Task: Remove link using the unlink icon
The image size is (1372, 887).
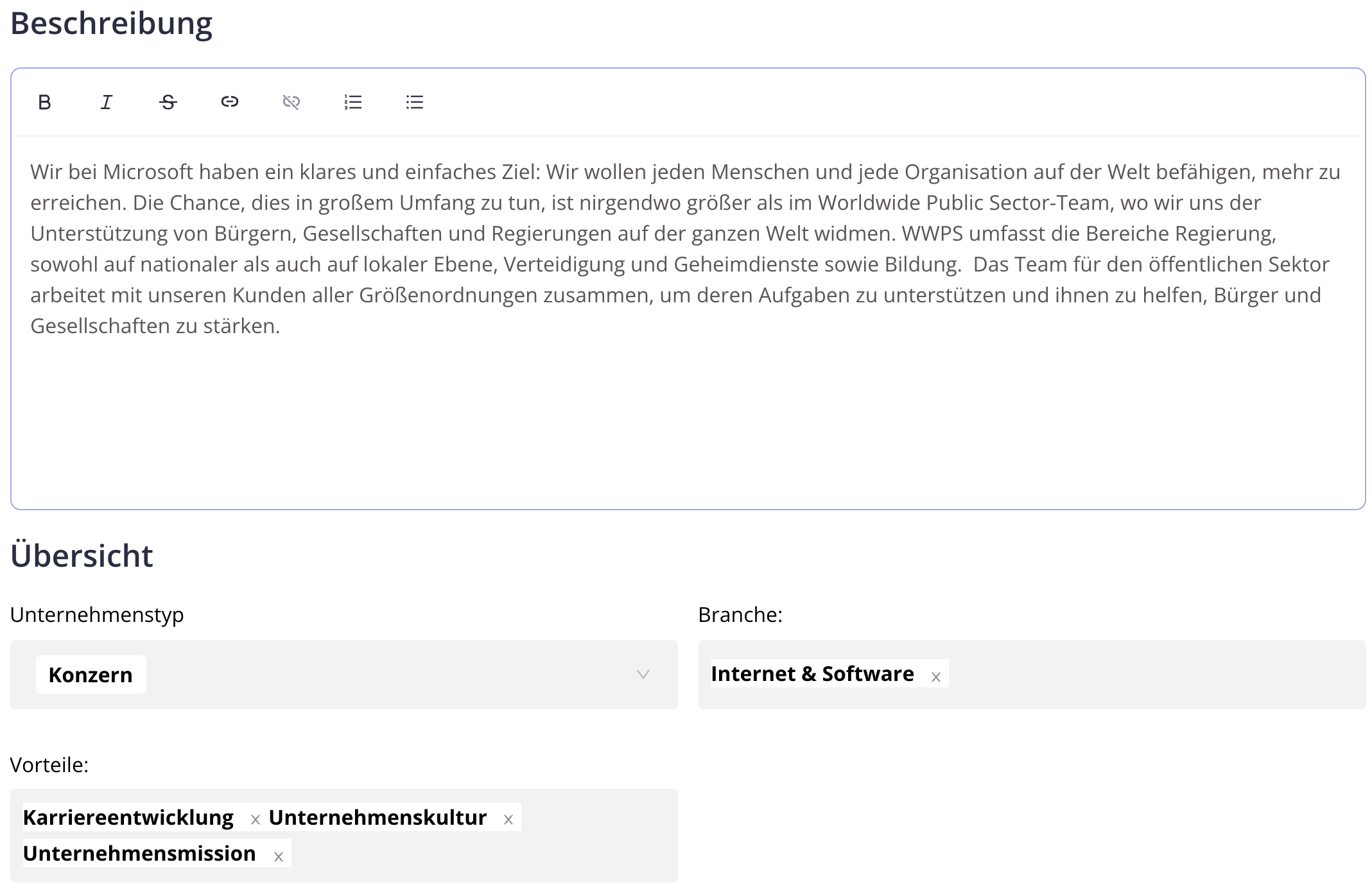Action: point(291,102)
